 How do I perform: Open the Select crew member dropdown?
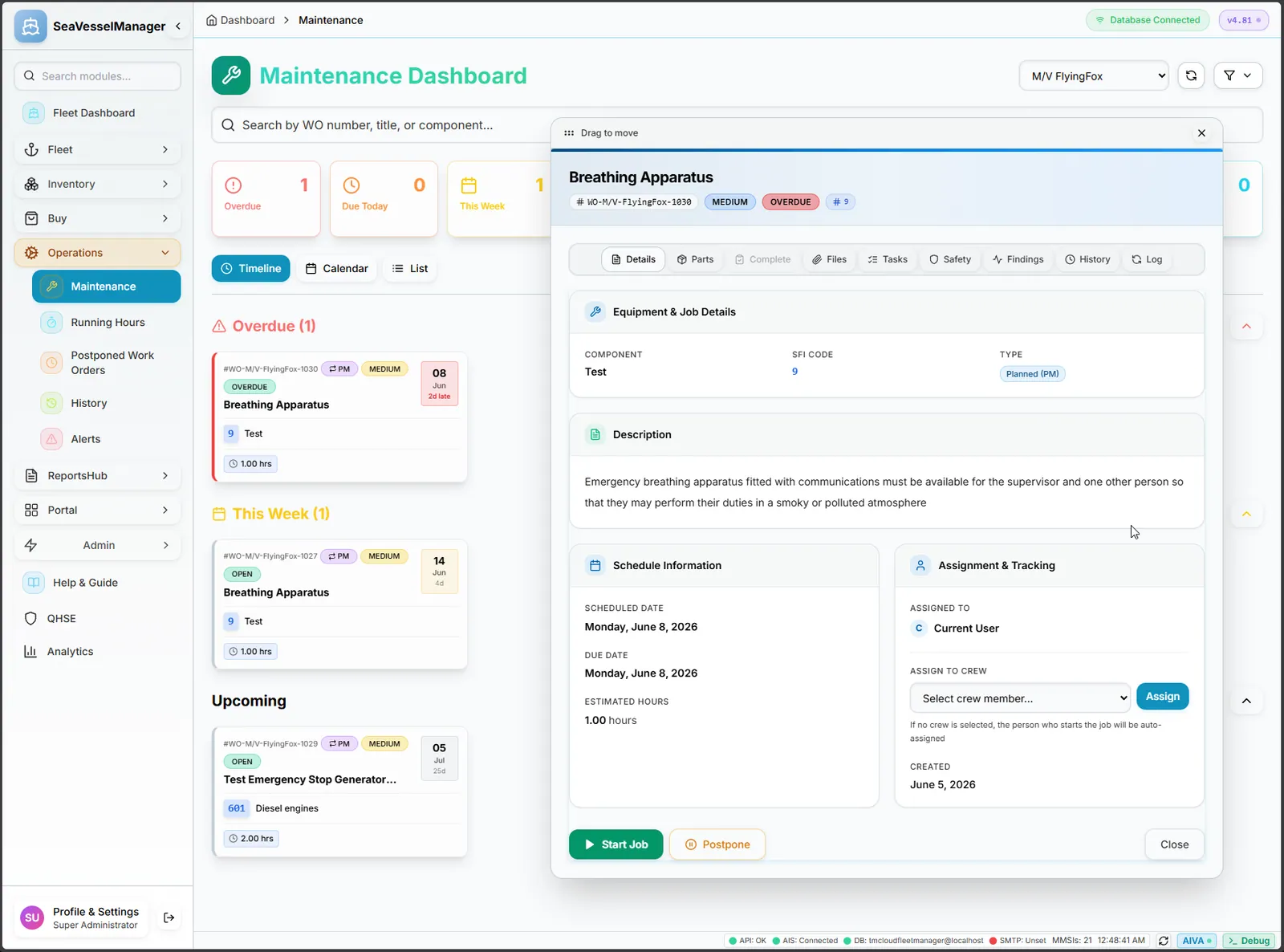pyautogui.click(x=1020, y=698)
